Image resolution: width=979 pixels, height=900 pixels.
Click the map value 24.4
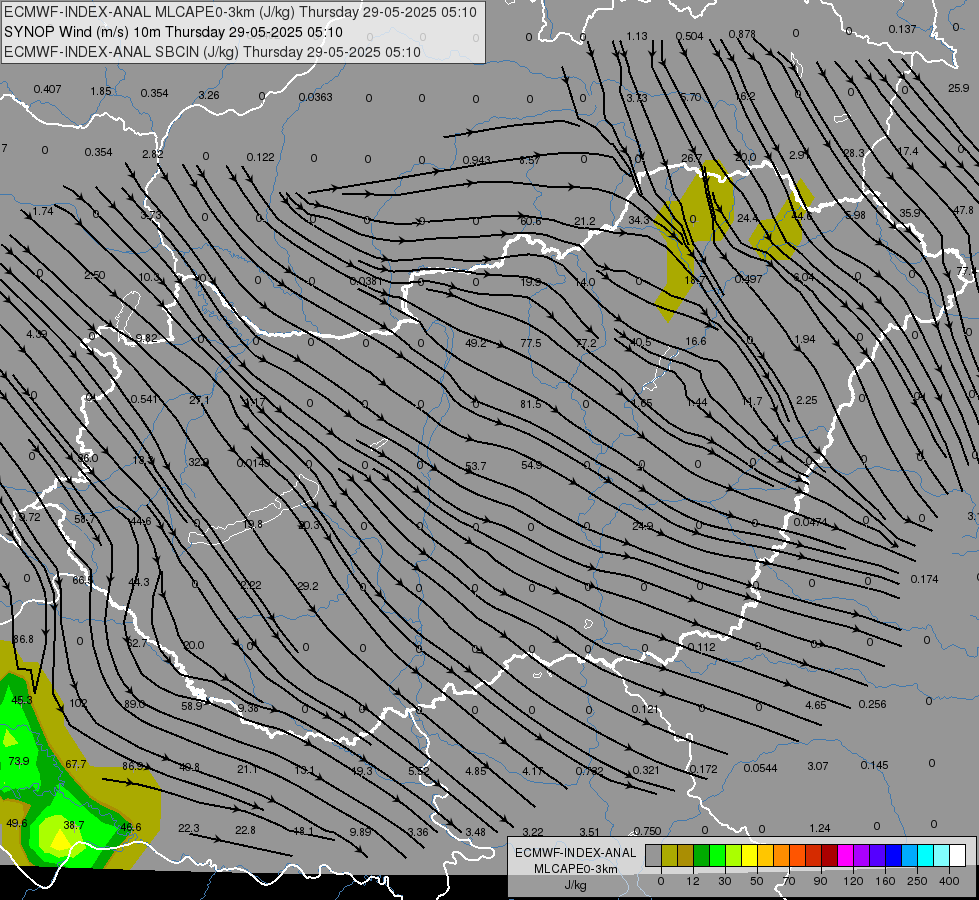tap(747, 218)
